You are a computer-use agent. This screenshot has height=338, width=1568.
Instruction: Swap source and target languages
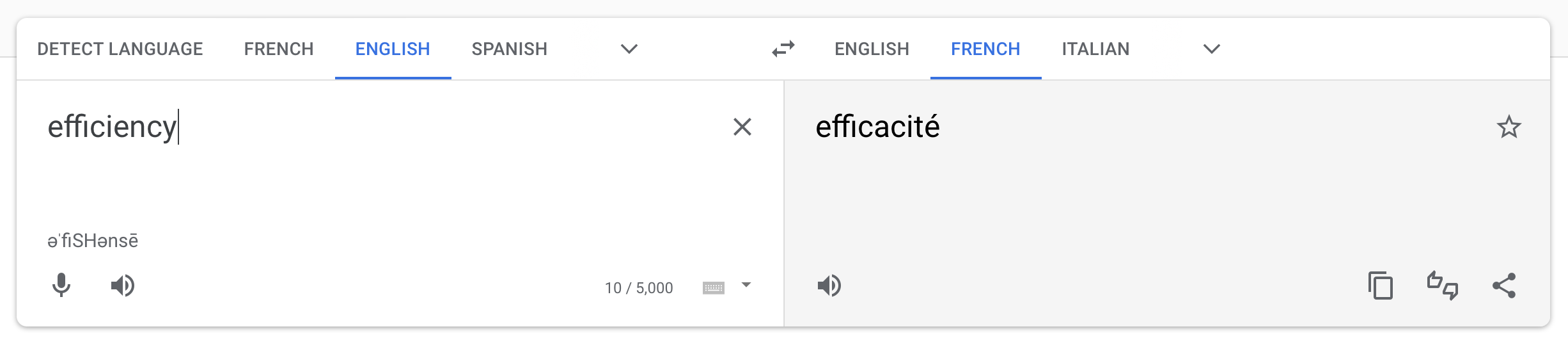click(x=783, y=49)
